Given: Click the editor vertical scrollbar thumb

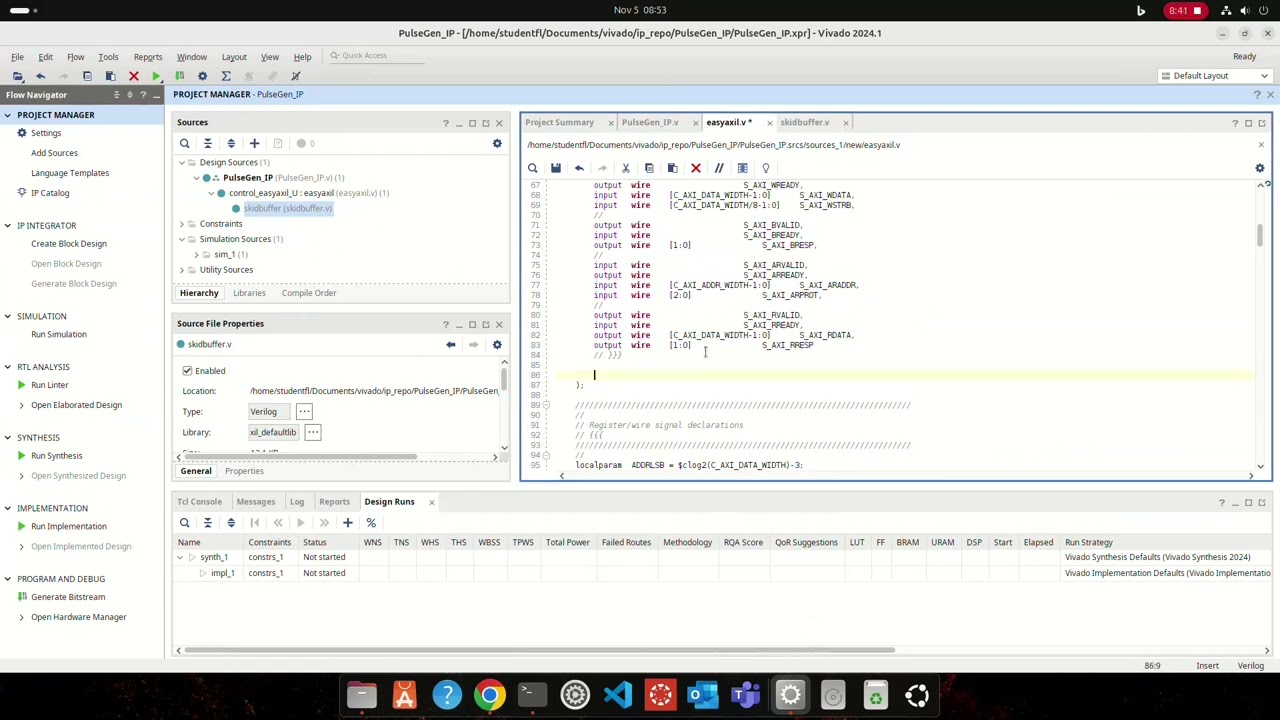Looking at the screenshot, I should point(1260,236).
